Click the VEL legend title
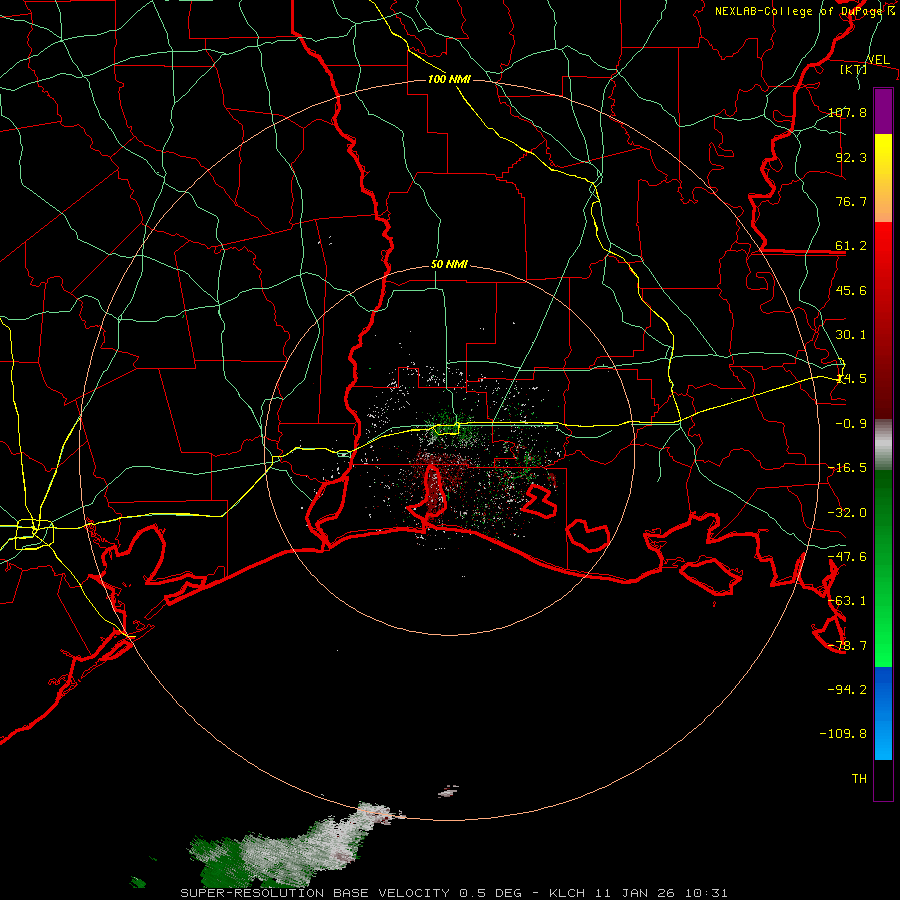The height and width of the screenshot is (900, 900). [878, 60]
